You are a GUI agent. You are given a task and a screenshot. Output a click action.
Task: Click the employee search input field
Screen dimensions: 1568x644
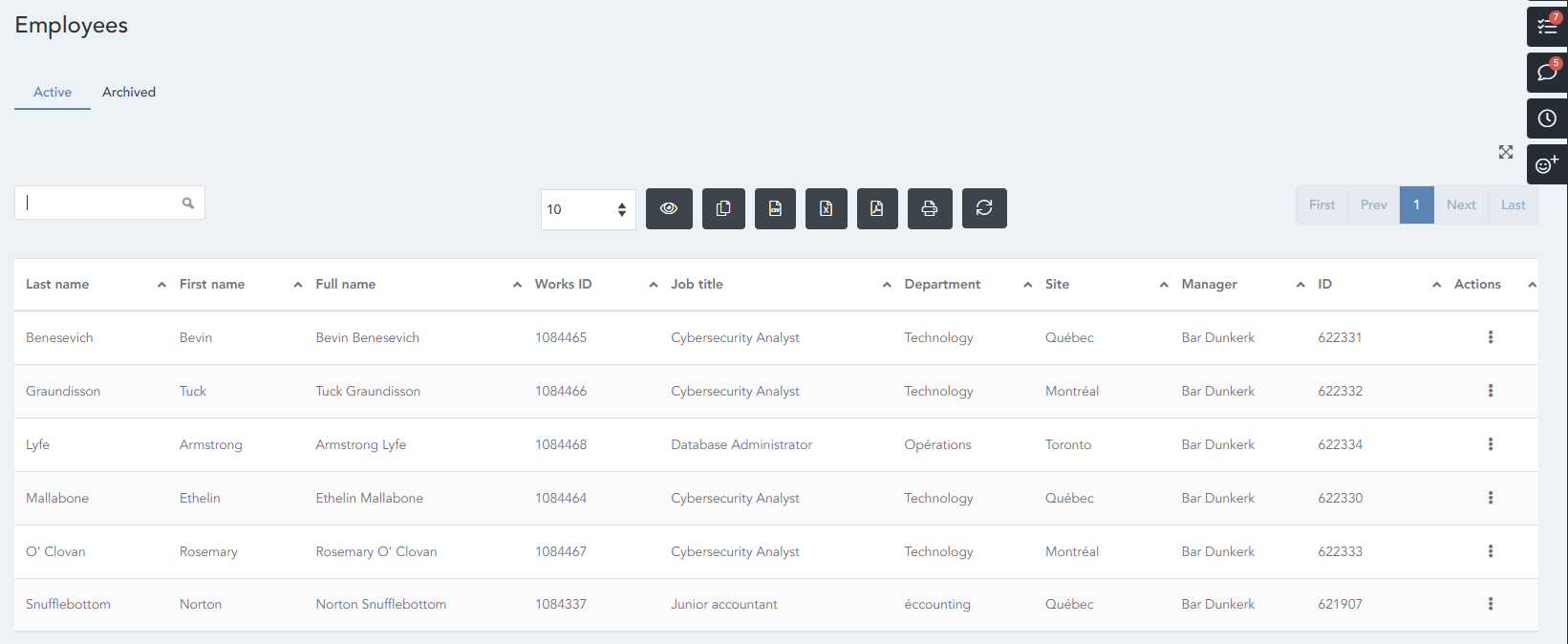coord(100,203)
